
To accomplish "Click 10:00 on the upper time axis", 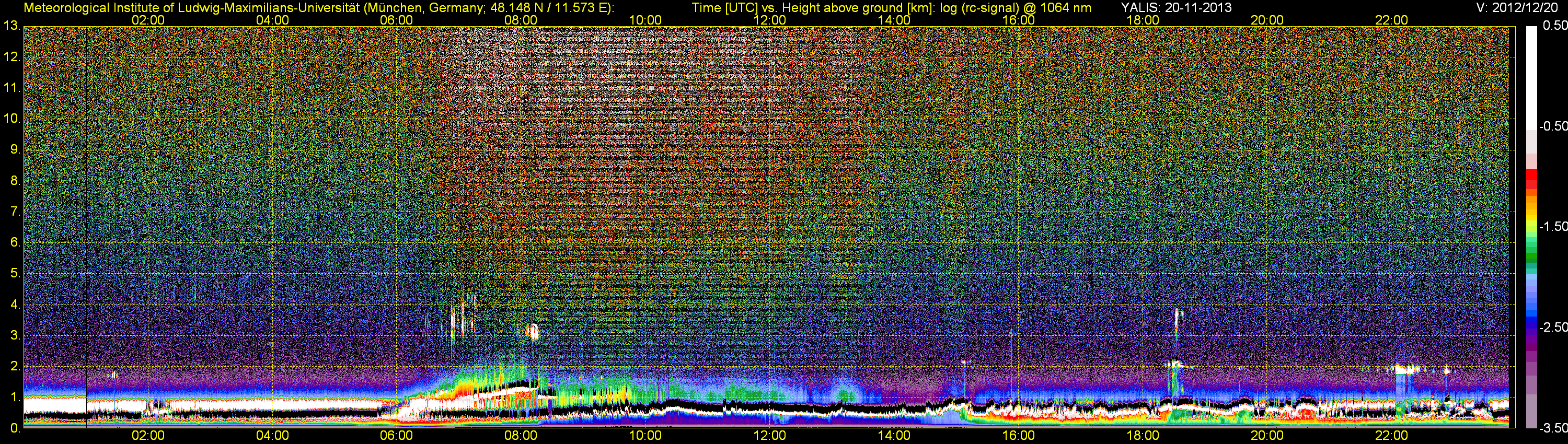I will coord(645,20).
